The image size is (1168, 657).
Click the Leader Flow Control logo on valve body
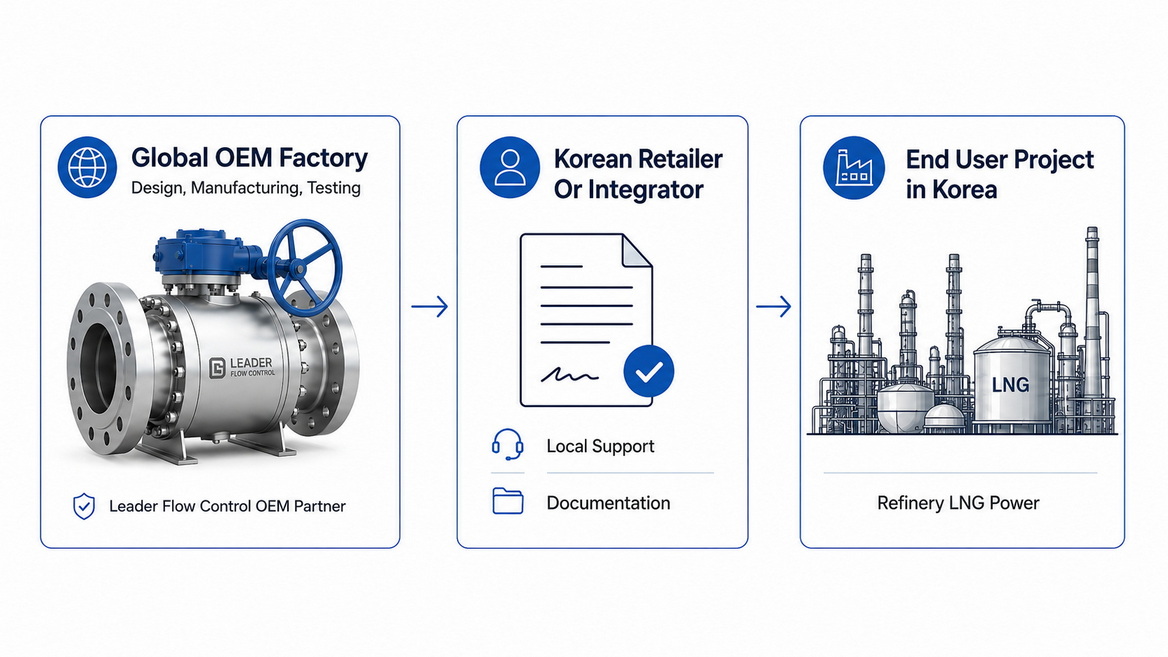241,366
